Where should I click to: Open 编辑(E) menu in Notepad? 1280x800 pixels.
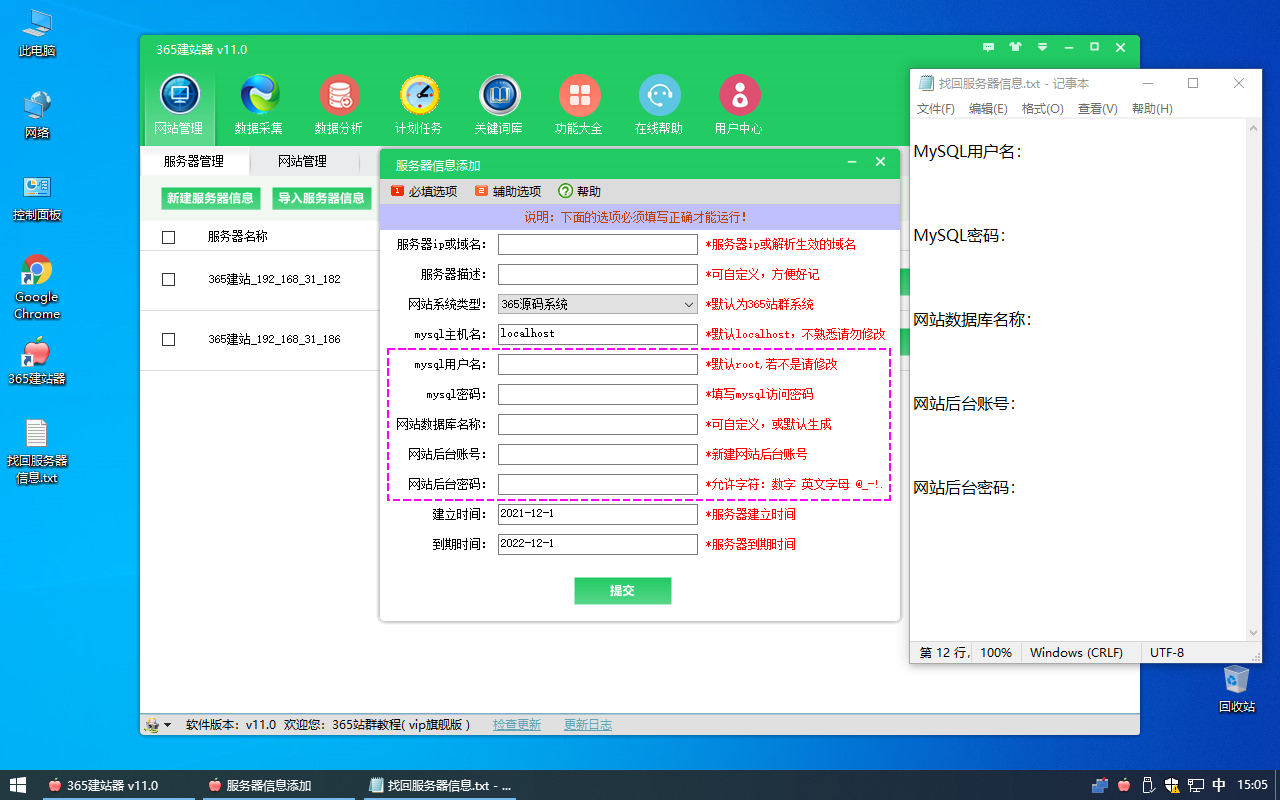point(988,109)
